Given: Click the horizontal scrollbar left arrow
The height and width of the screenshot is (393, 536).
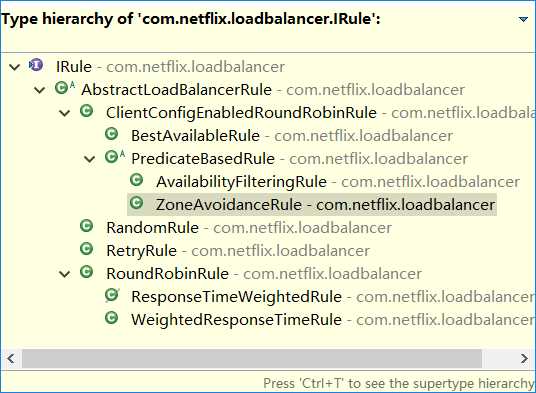Looking at the screenshot, I should (11, 358).
